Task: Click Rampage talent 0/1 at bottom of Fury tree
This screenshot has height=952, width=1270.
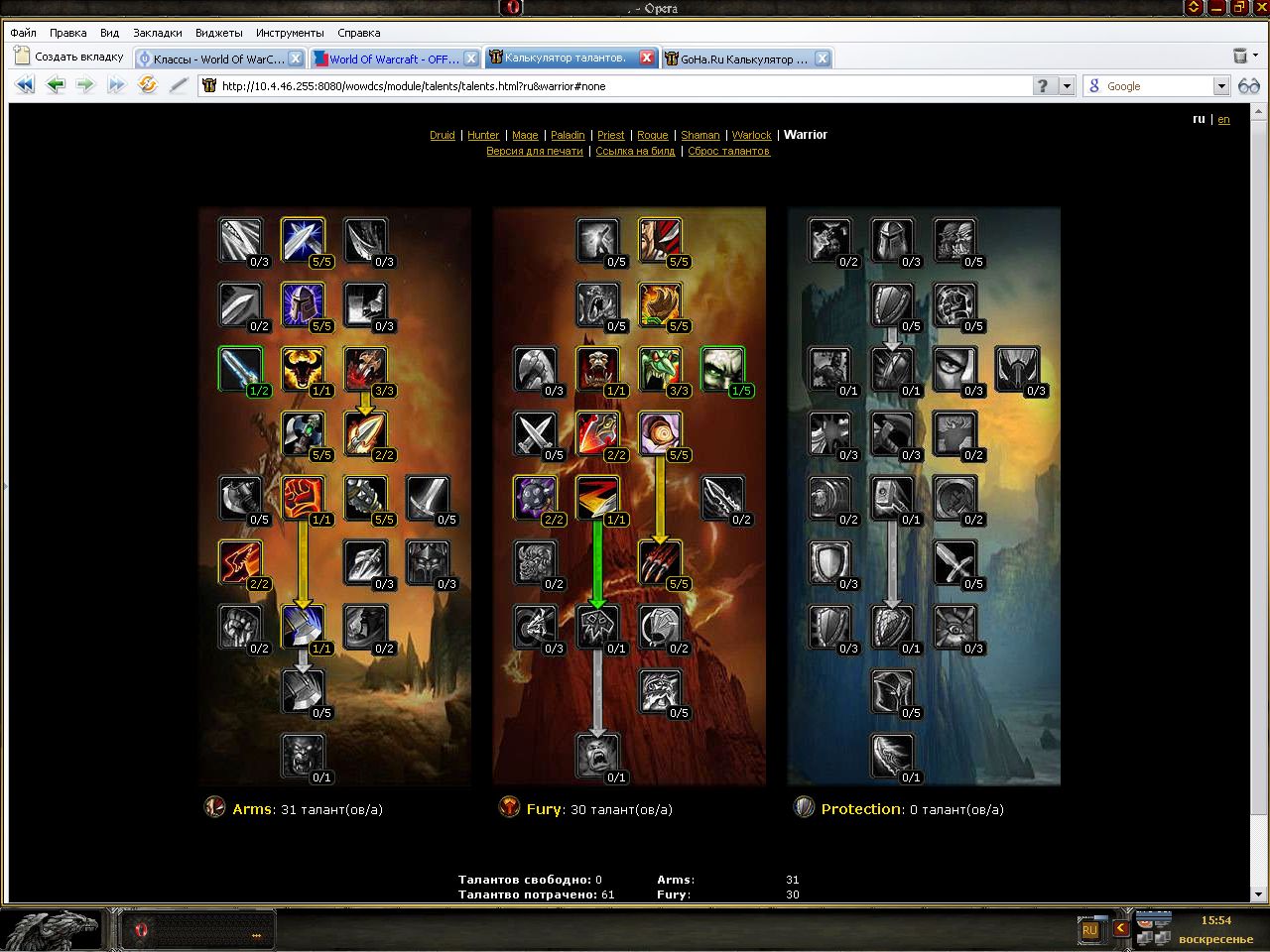Action: coord(597,757)
